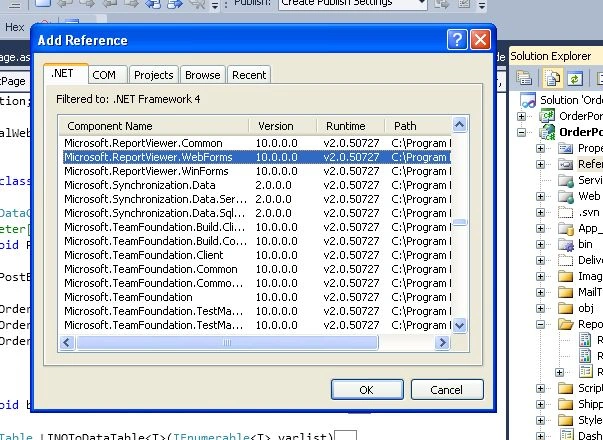Click the component list horizontal scrollbar thumb
The width and height of the screenshot is (603, 440).
pos(227,342)
